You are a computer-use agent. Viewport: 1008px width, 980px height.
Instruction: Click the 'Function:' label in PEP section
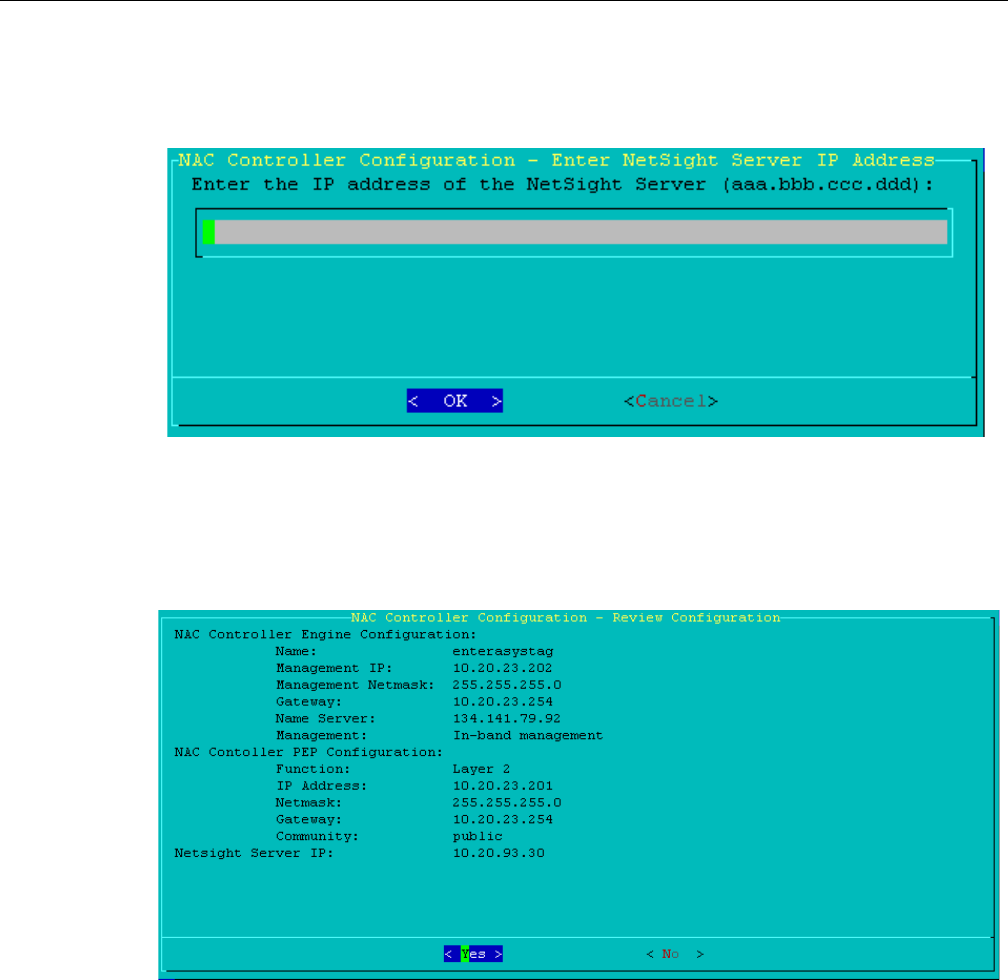(x=313, y=769)
